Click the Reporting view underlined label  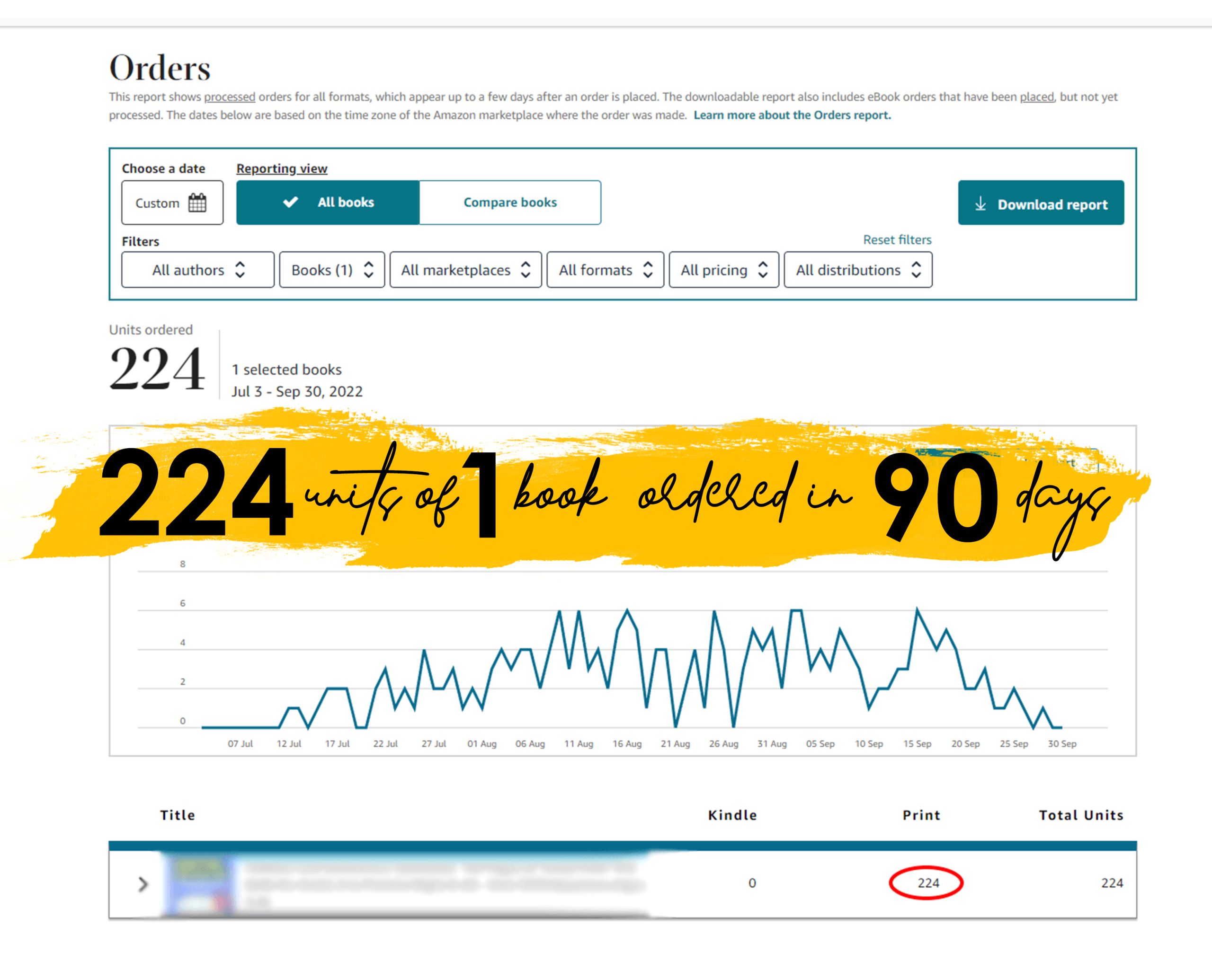point(282,168)
